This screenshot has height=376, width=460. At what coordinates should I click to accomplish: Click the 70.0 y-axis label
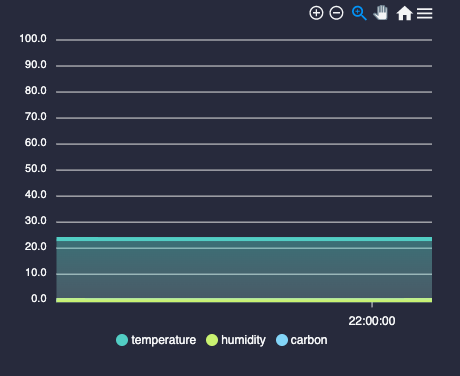coord(36,117)
